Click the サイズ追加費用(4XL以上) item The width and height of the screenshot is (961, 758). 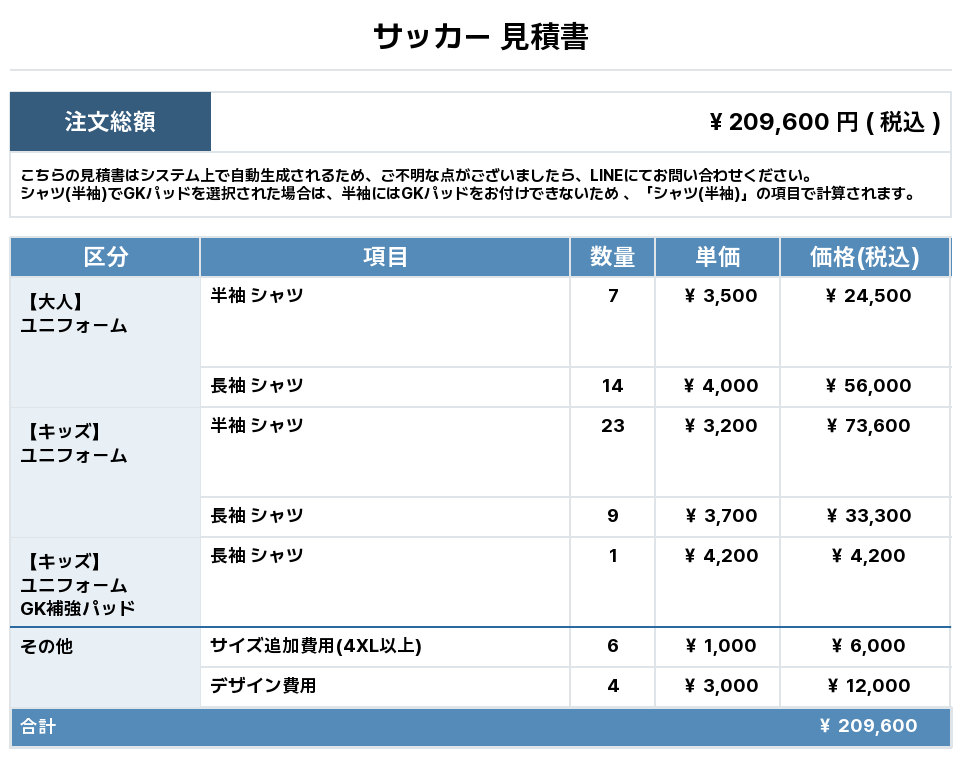pos(316,646)
